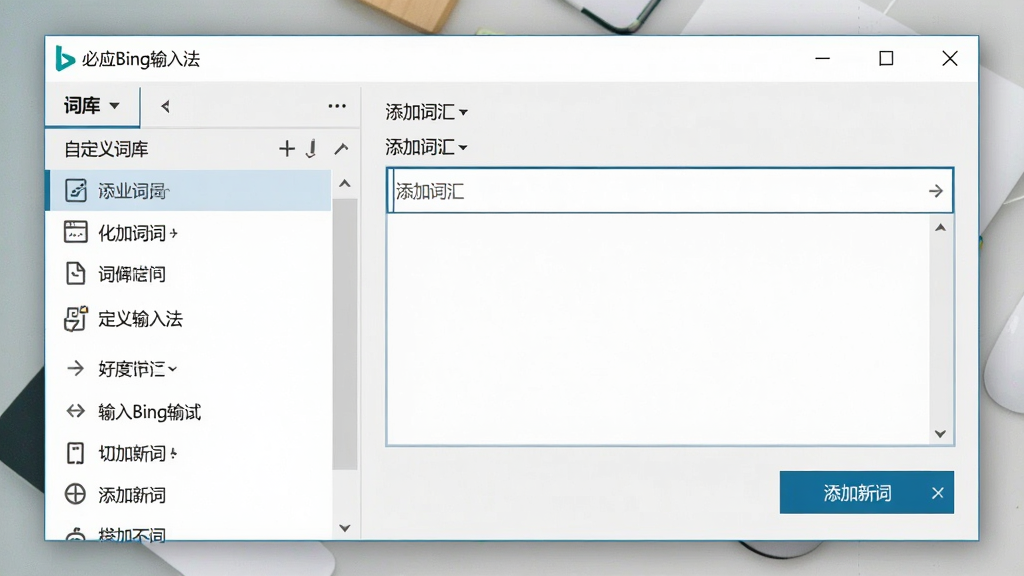This screenshot has width=1024, height=576.
Task: Click the plus icon beside 自定义词库
Action: (x=287, y=149)
